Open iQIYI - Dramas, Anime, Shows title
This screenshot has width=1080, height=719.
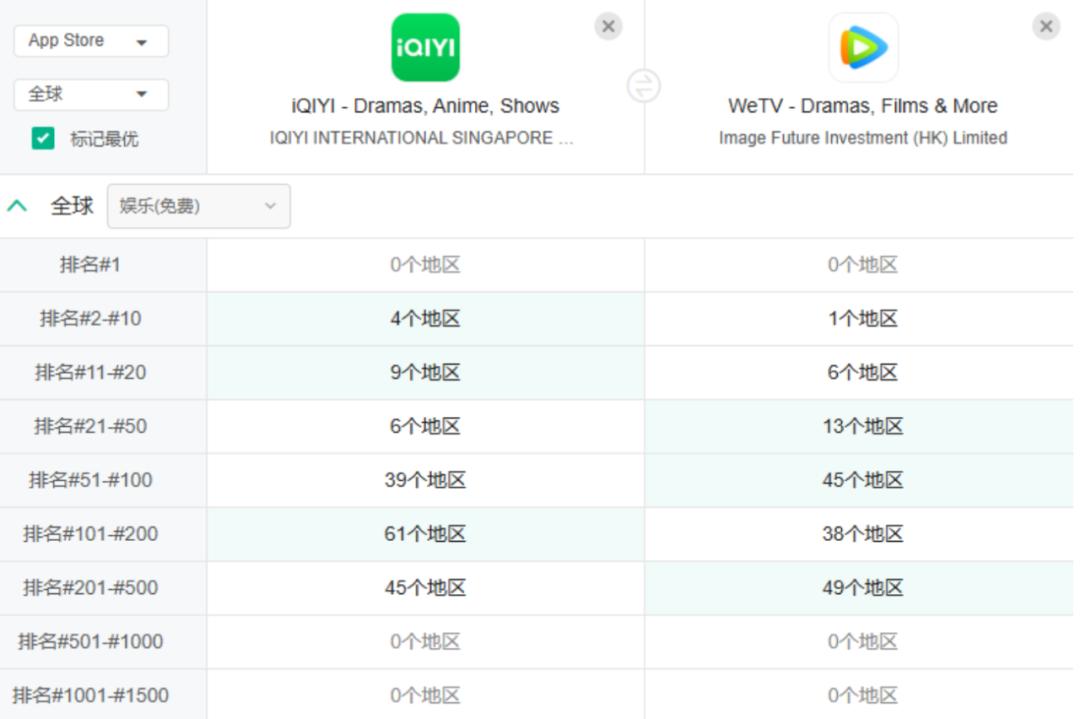point(425,106)
